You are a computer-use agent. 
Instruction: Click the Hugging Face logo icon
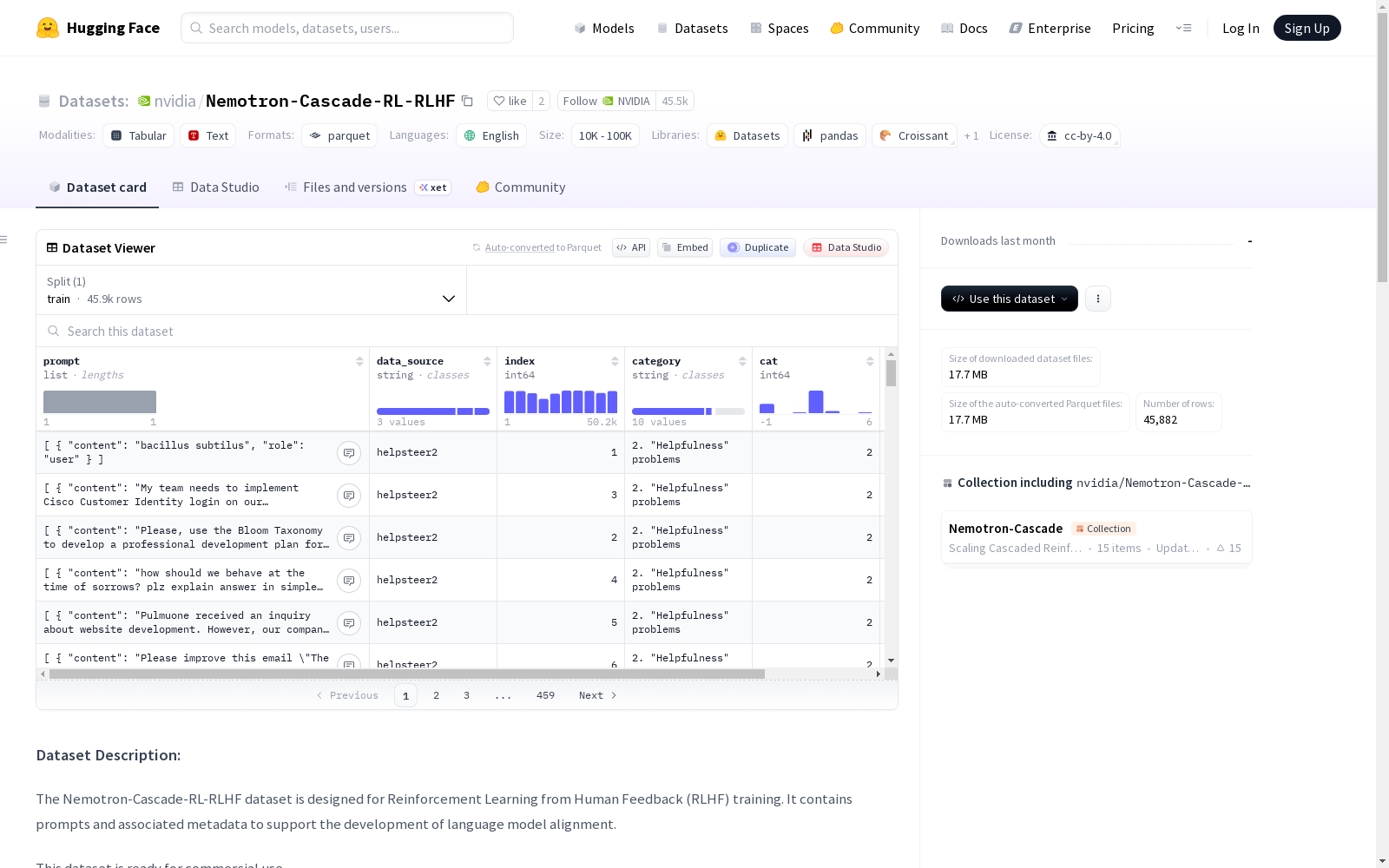pyautogui.click(x=48, y=28)
